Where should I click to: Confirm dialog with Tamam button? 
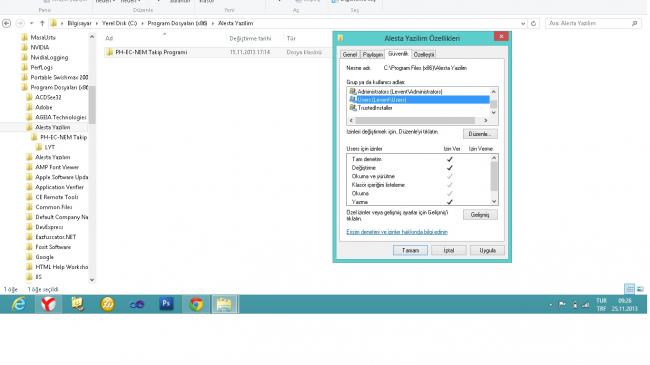click(410, 251)
